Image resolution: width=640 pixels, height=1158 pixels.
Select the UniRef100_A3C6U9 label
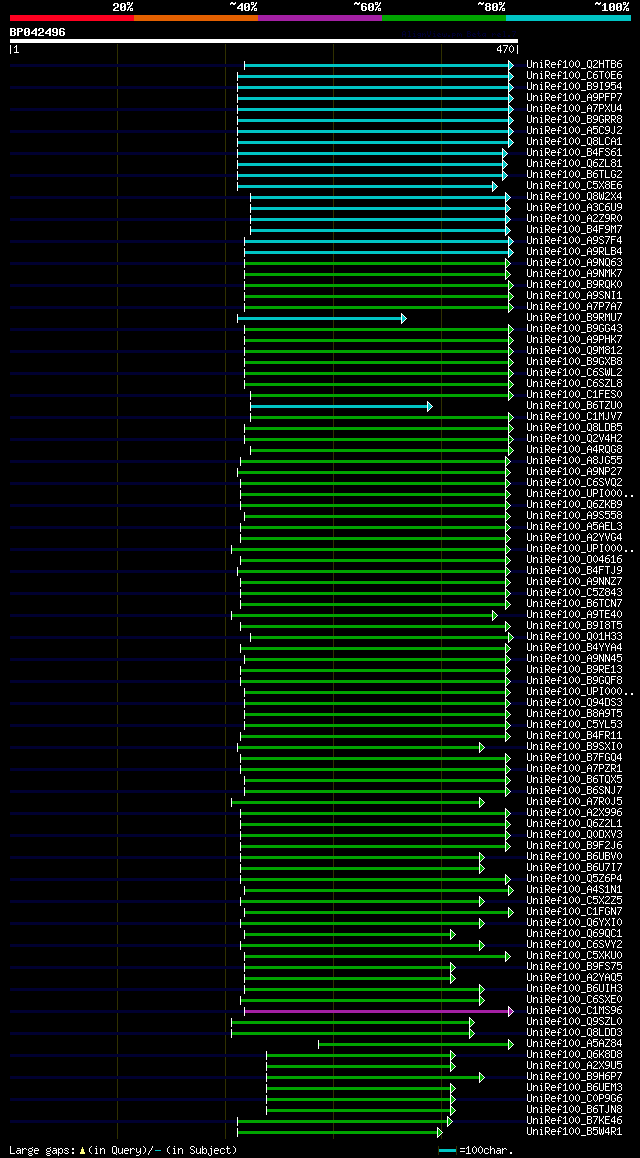[x=574, y=208]
